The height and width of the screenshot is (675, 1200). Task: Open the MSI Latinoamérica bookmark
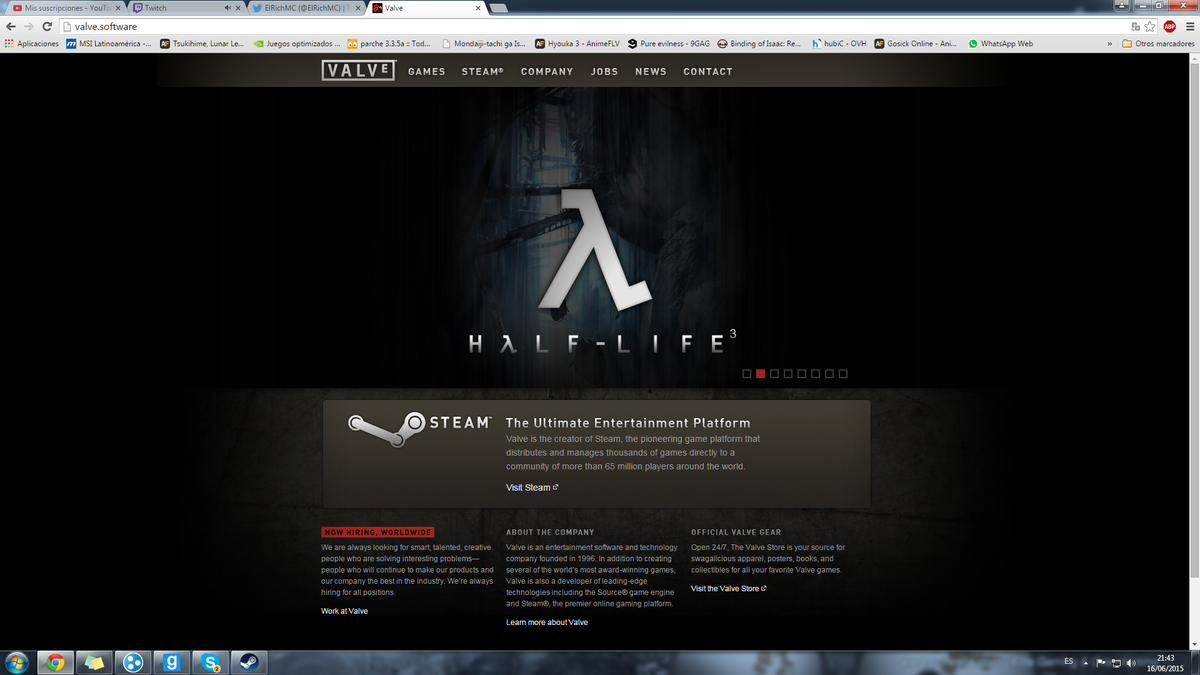coord(109,44)
